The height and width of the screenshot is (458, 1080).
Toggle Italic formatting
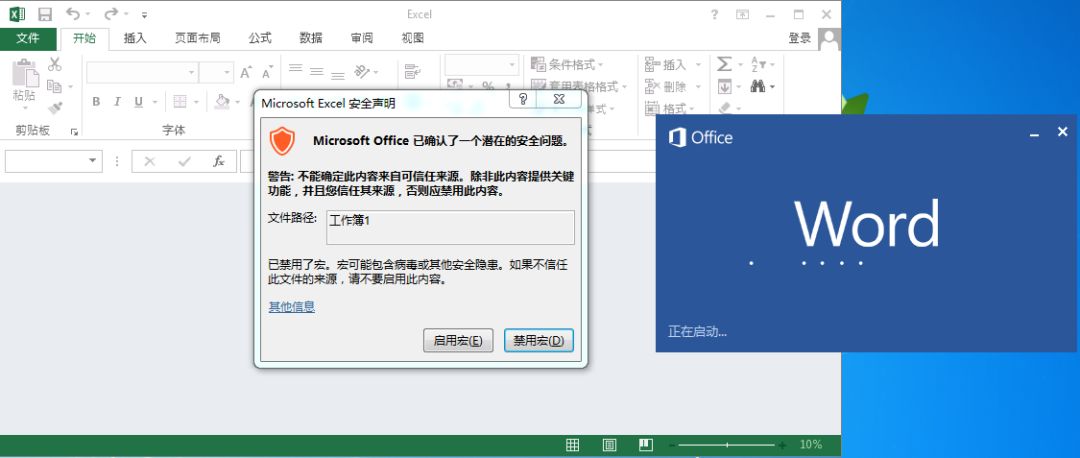pyautogui.click(x=117, y=102)
